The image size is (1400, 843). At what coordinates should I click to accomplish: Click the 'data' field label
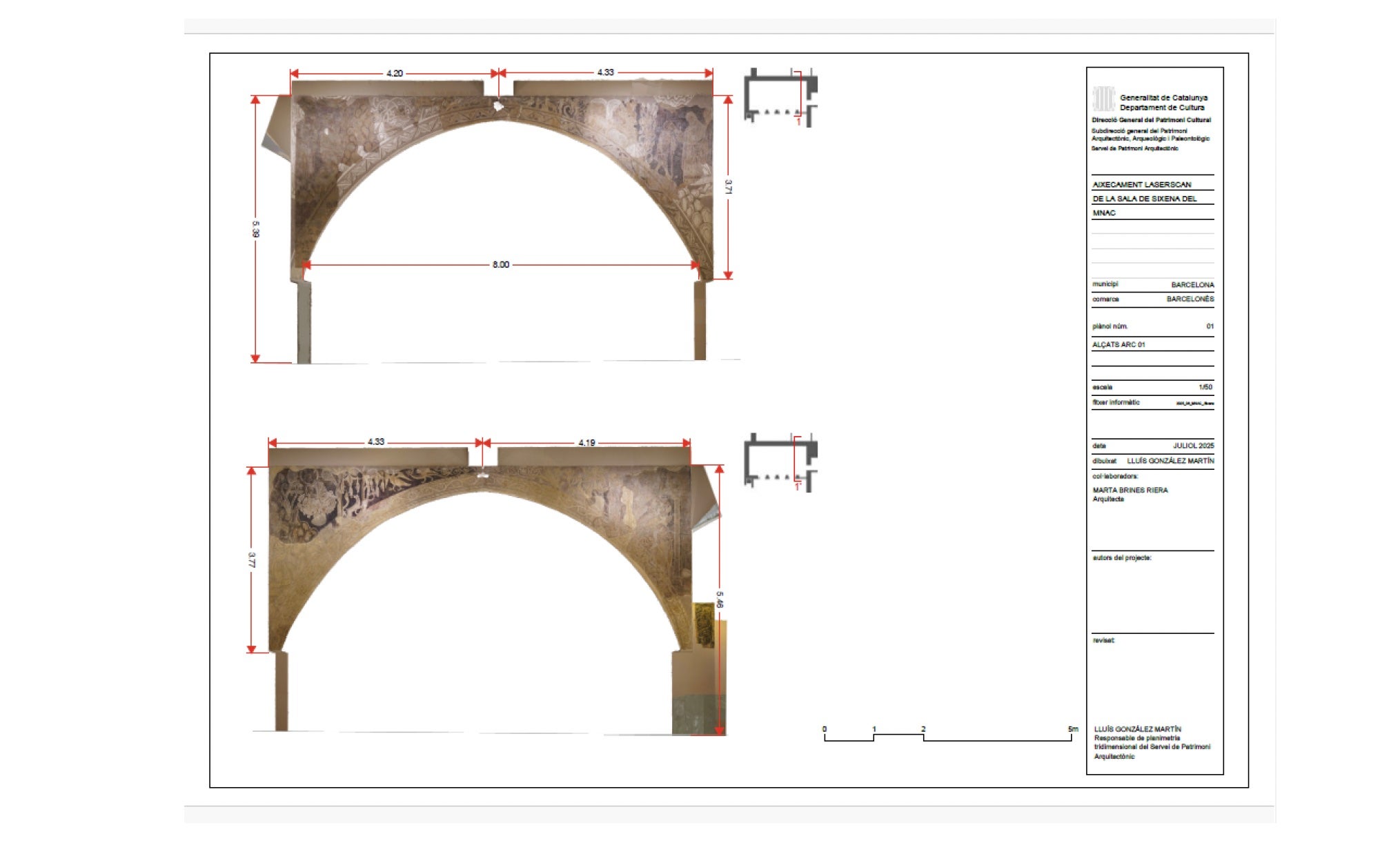tap(1098, 446)
